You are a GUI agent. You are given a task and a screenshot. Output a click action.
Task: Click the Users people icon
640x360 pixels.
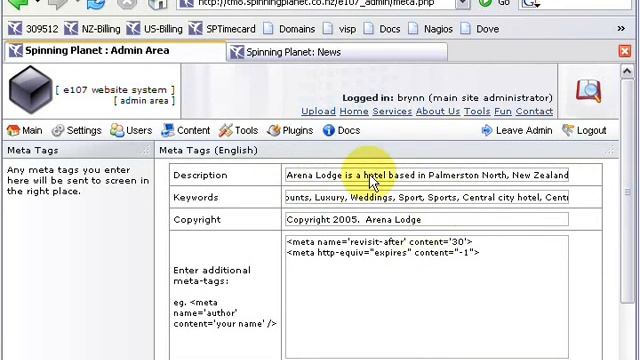[117, 131]
